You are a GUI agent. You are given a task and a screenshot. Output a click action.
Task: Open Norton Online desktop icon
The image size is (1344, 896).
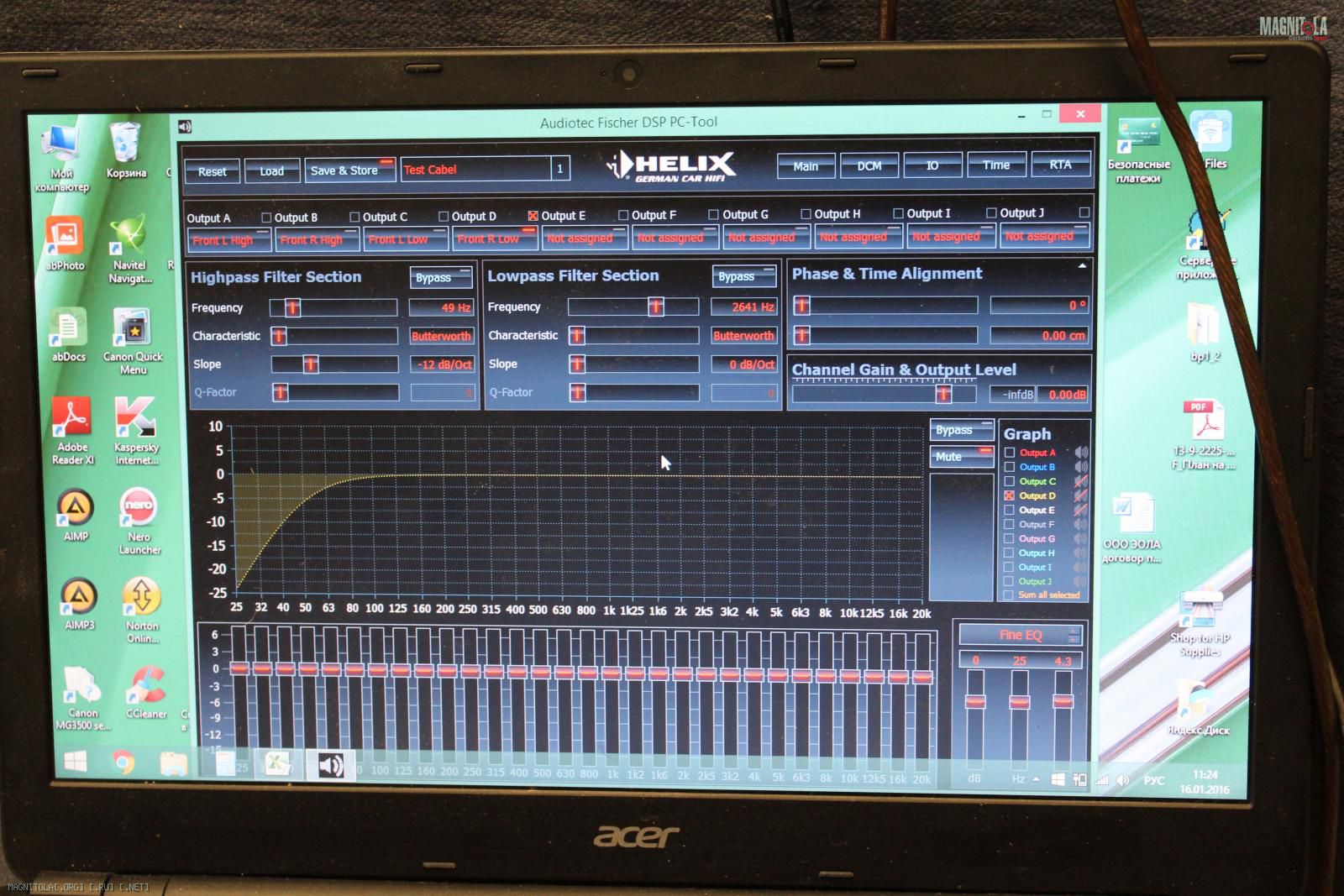pos(142,610)
